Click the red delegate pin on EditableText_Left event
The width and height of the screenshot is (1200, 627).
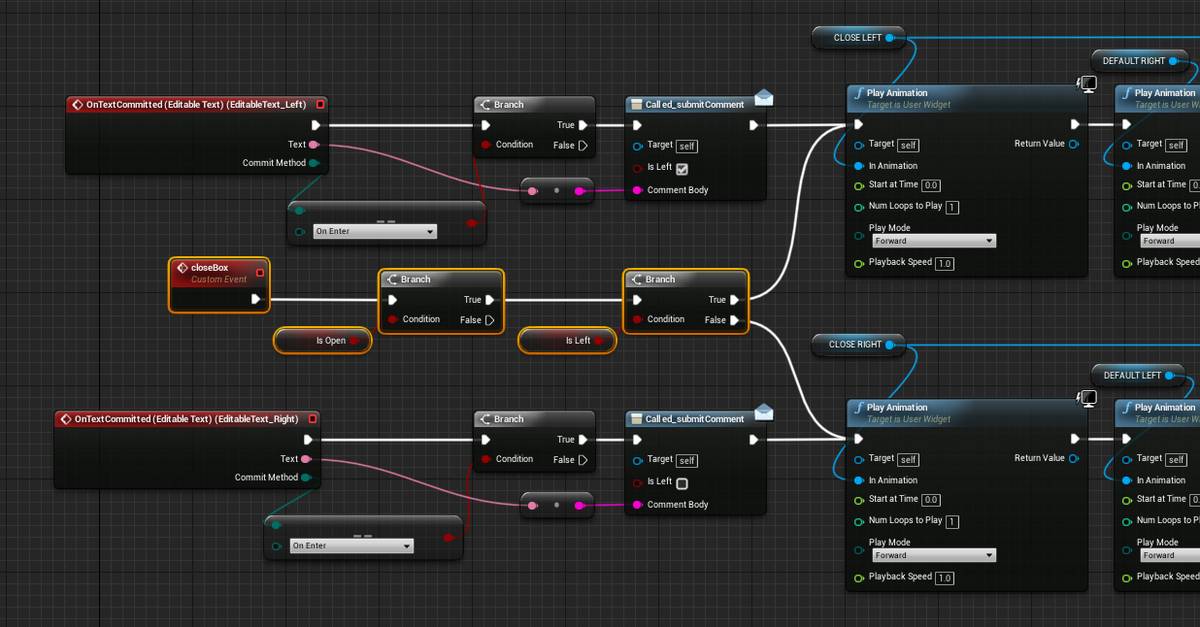(320, 104)
